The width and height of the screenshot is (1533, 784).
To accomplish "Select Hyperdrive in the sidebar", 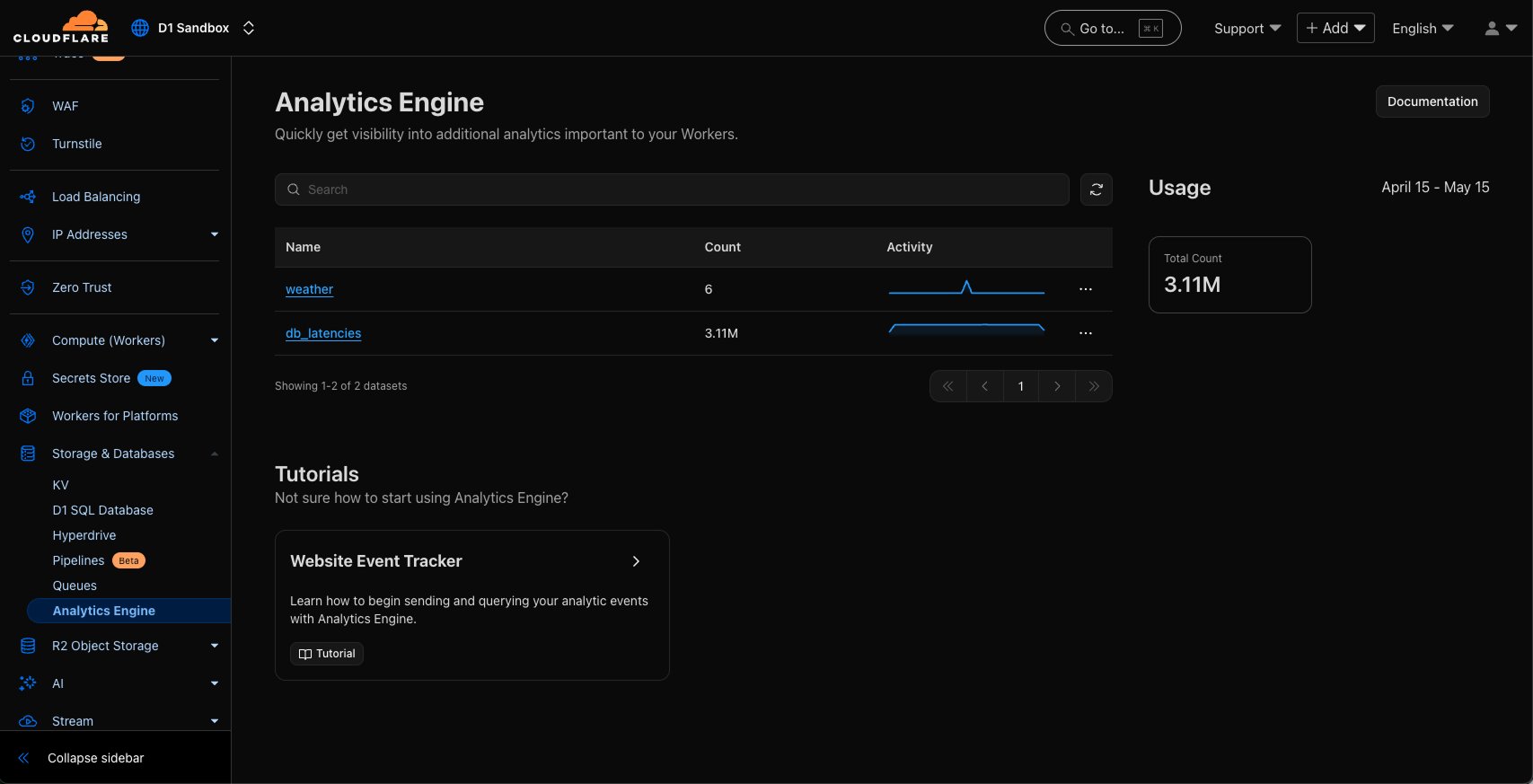I will point(84,535).
